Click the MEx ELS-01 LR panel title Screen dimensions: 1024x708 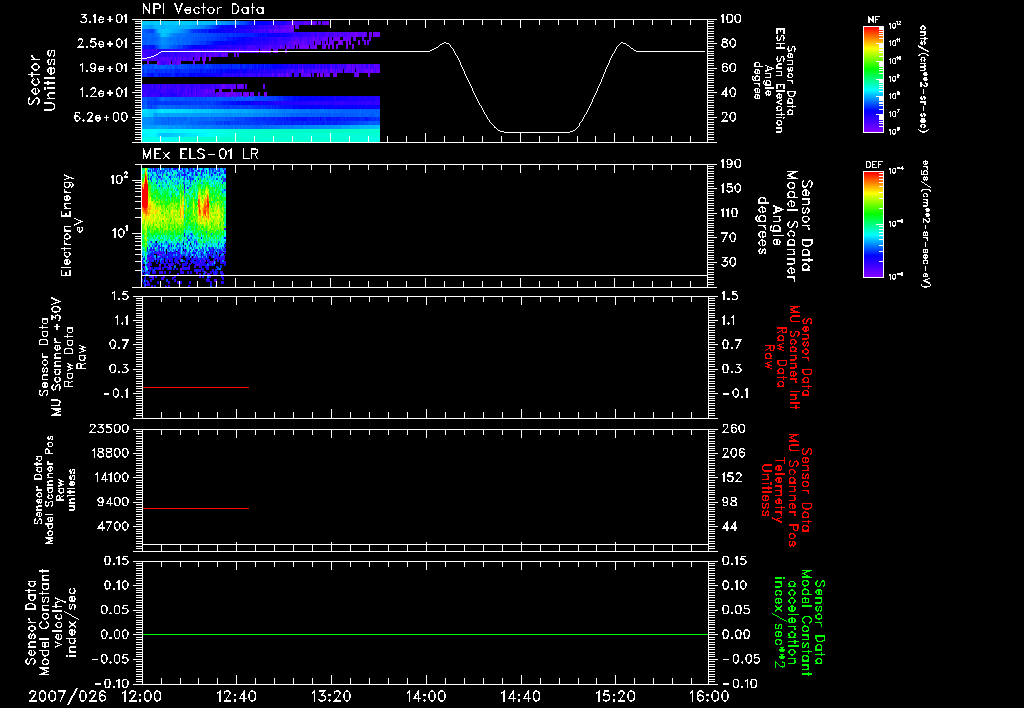(200, 154)
